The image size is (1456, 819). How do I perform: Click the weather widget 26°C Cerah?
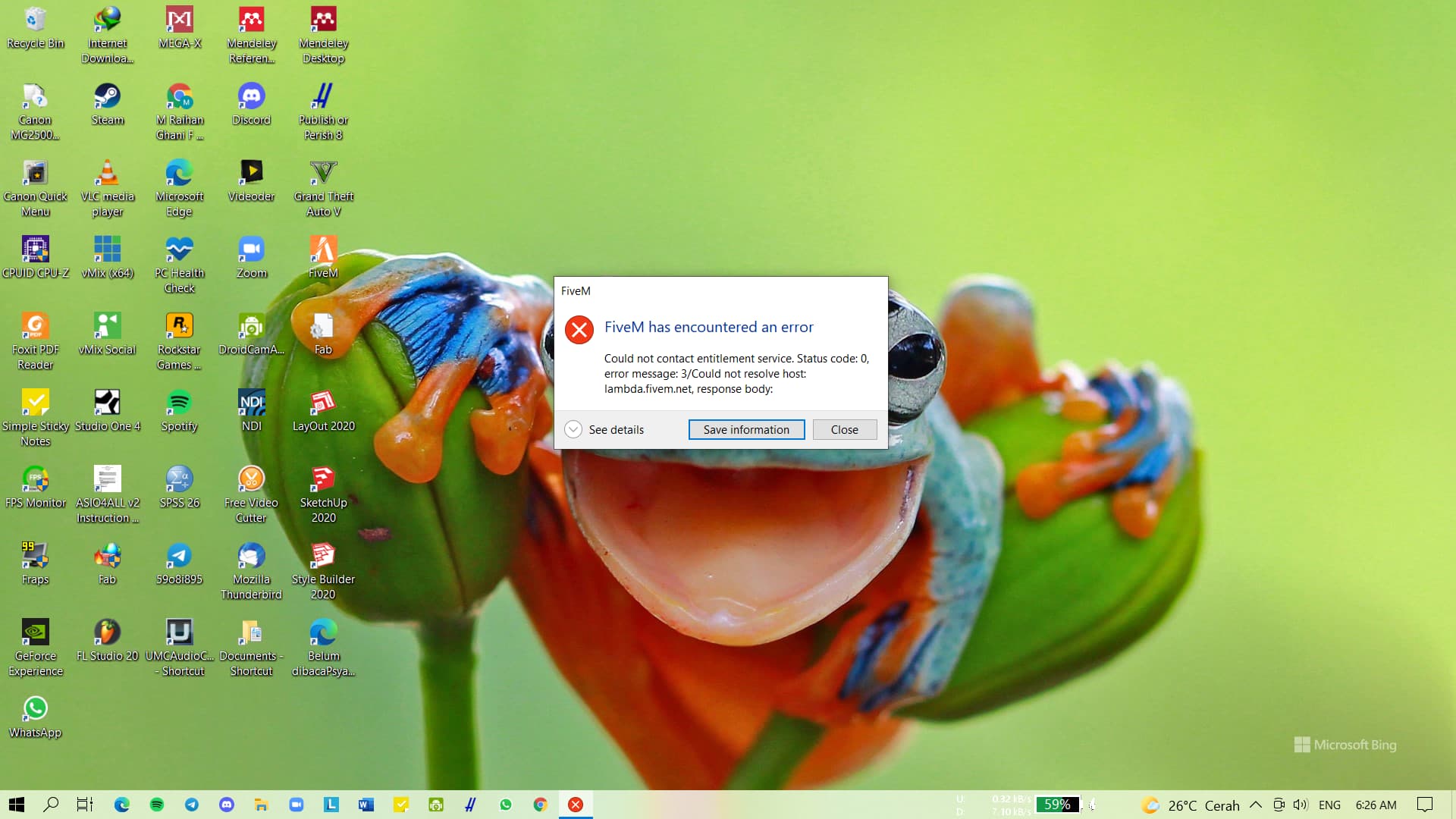click(1191, 805)
